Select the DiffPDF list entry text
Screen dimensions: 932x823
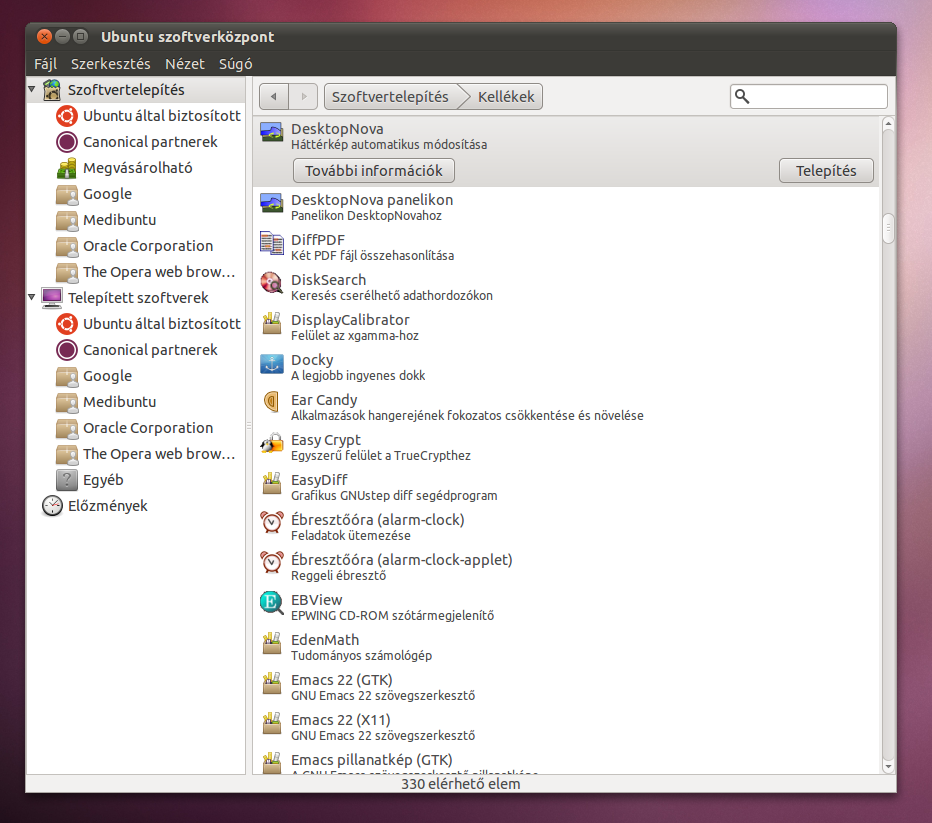372,247
